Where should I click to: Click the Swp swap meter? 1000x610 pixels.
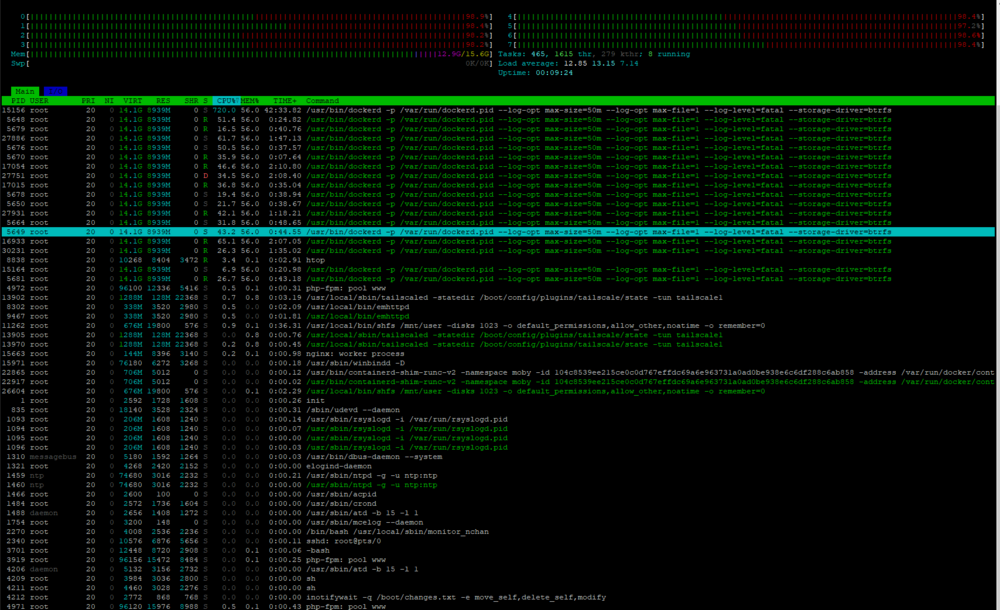pos(252,64)
